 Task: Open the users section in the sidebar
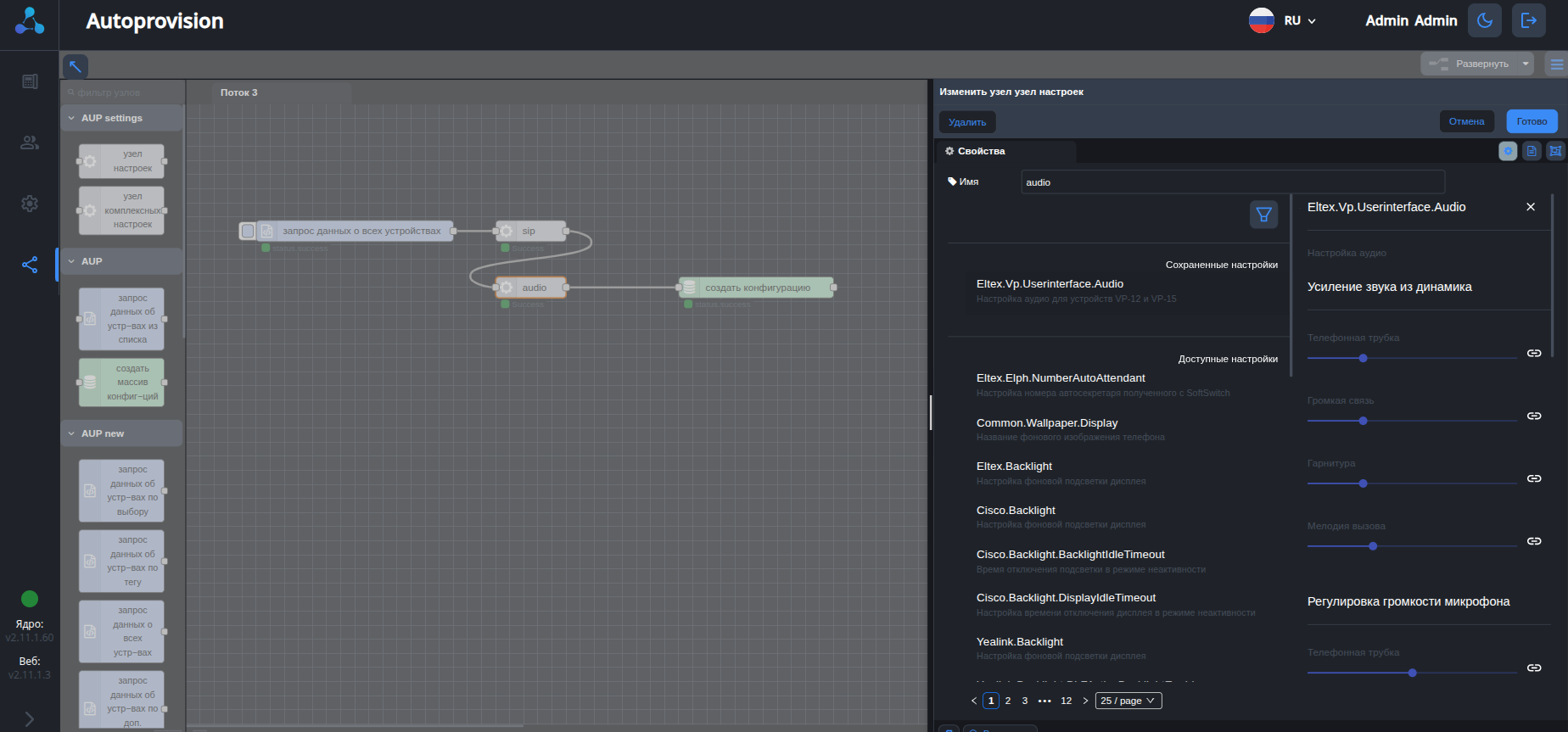click(30, 142)
